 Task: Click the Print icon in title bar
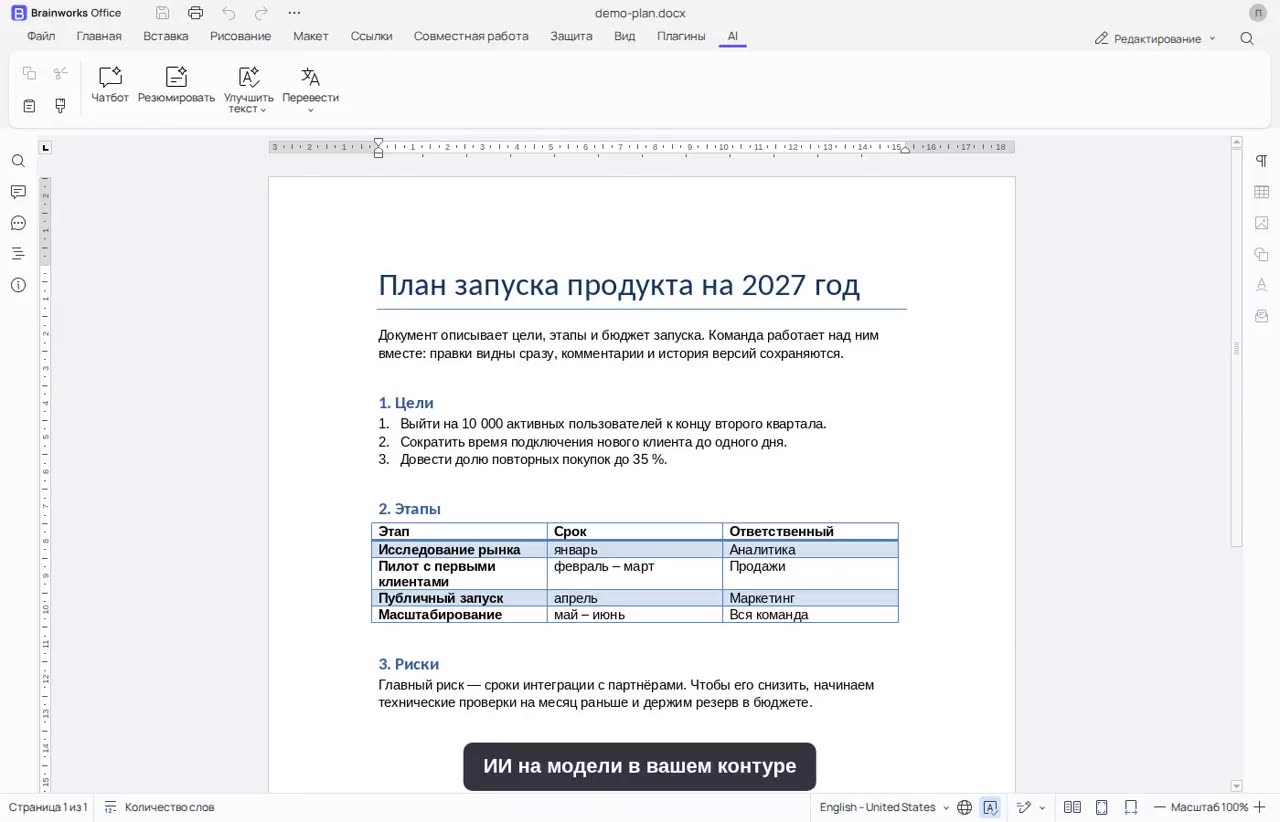(x=195, y=13)
